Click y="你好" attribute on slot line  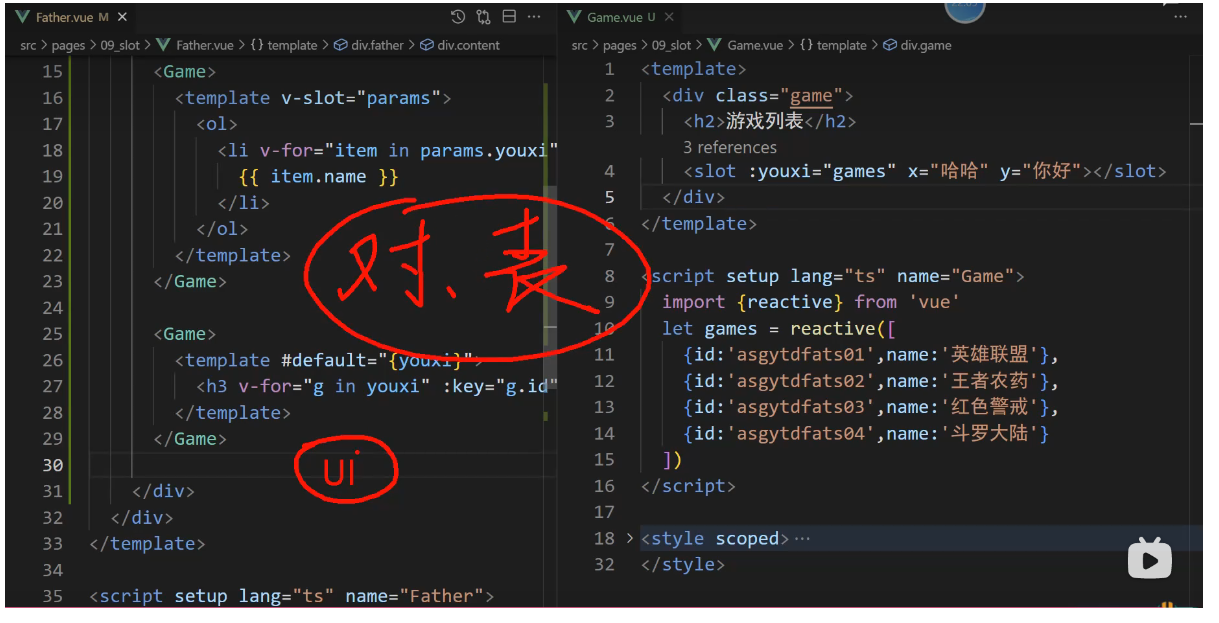click(x=1040, y=171)
